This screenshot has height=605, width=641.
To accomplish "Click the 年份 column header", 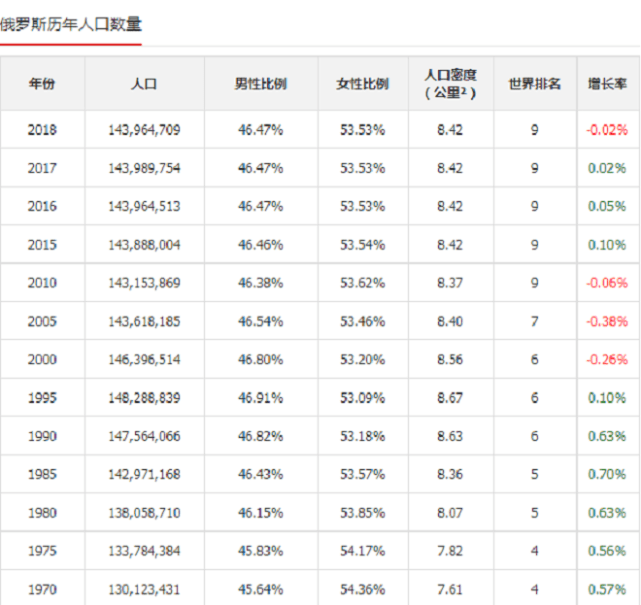I will click(x=42, y=84).
